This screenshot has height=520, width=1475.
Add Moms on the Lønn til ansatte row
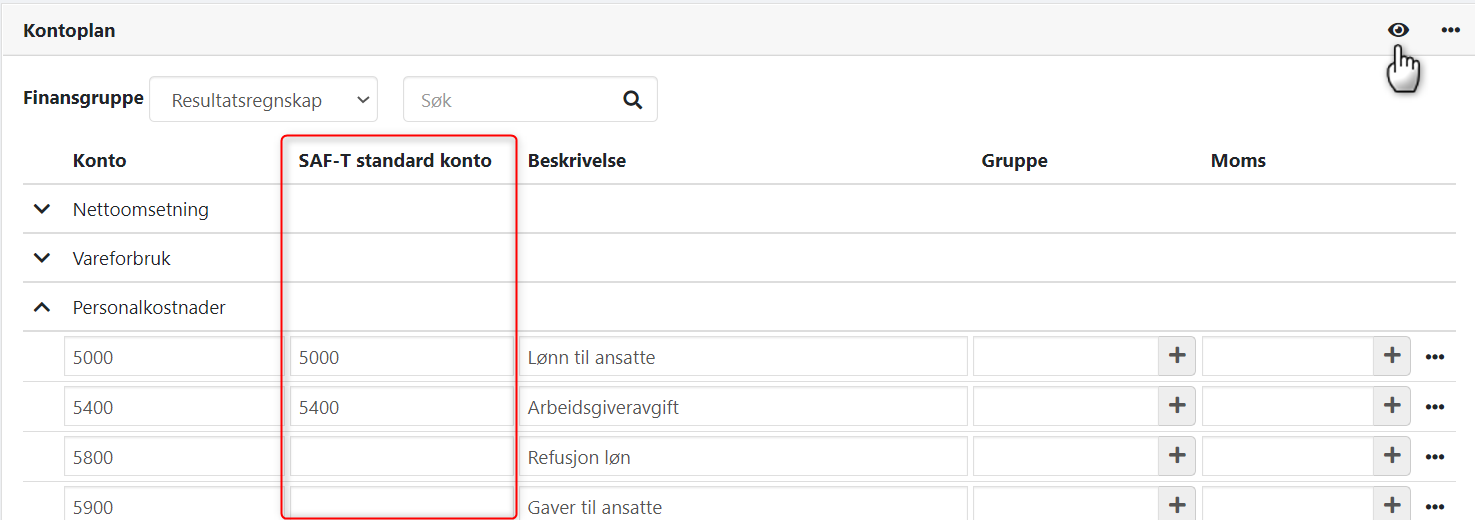coord(1391,356)
